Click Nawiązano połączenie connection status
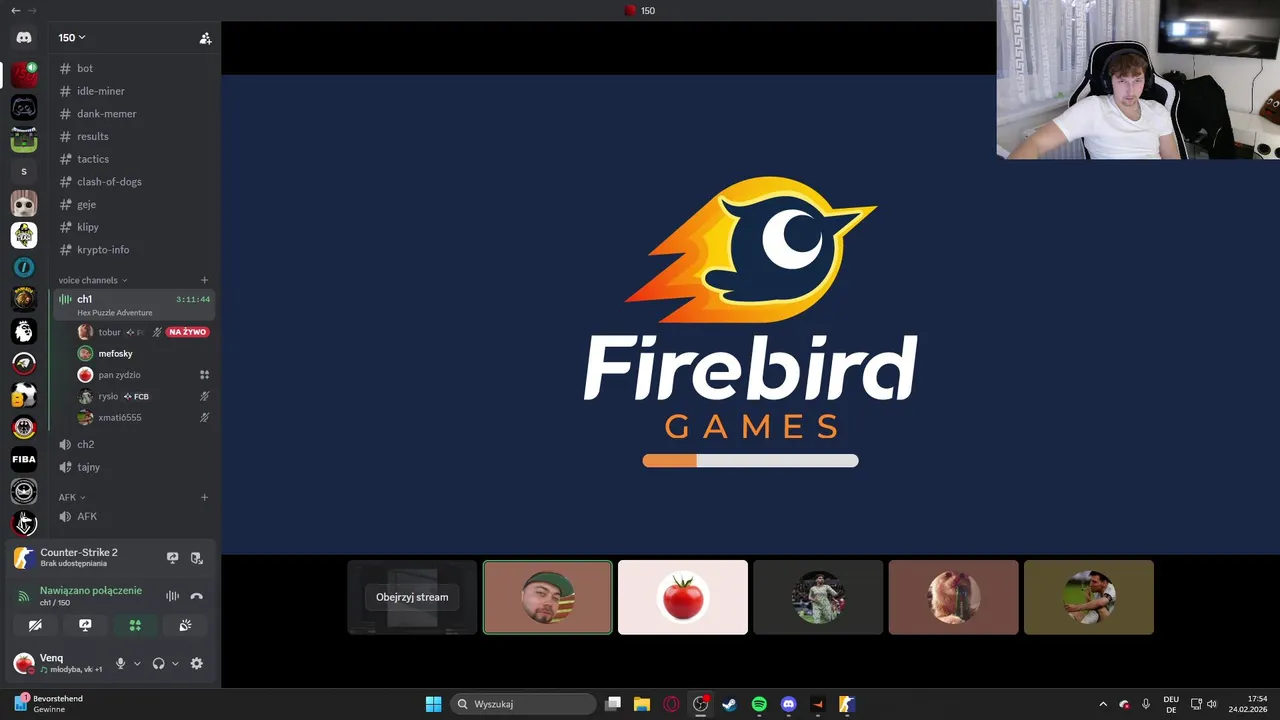This screenshot has height=720, width=1280. [90, 590]
